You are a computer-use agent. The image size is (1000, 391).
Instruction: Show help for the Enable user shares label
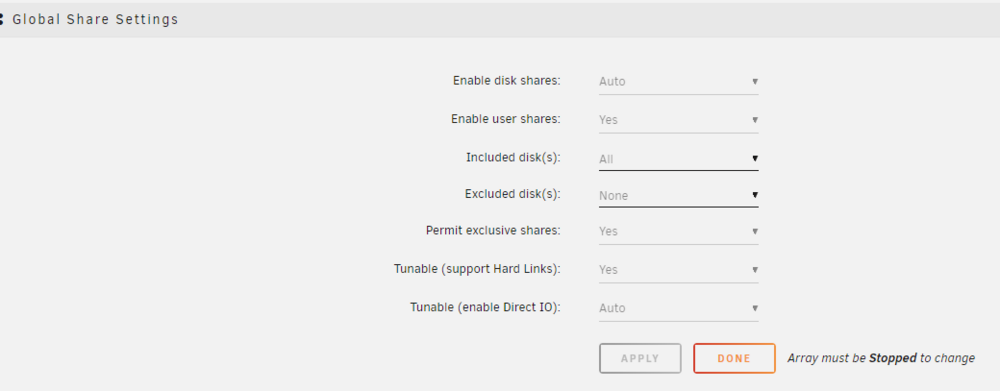[506, 119]
